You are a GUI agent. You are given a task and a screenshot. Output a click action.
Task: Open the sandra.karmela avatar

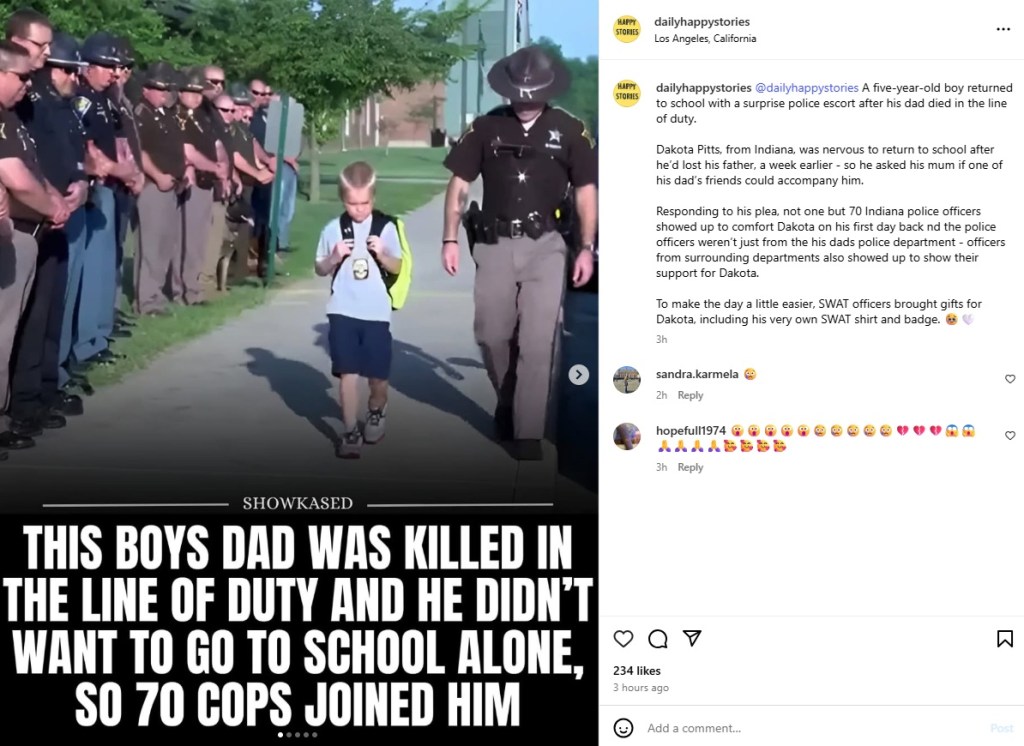[x=626, y=380]
